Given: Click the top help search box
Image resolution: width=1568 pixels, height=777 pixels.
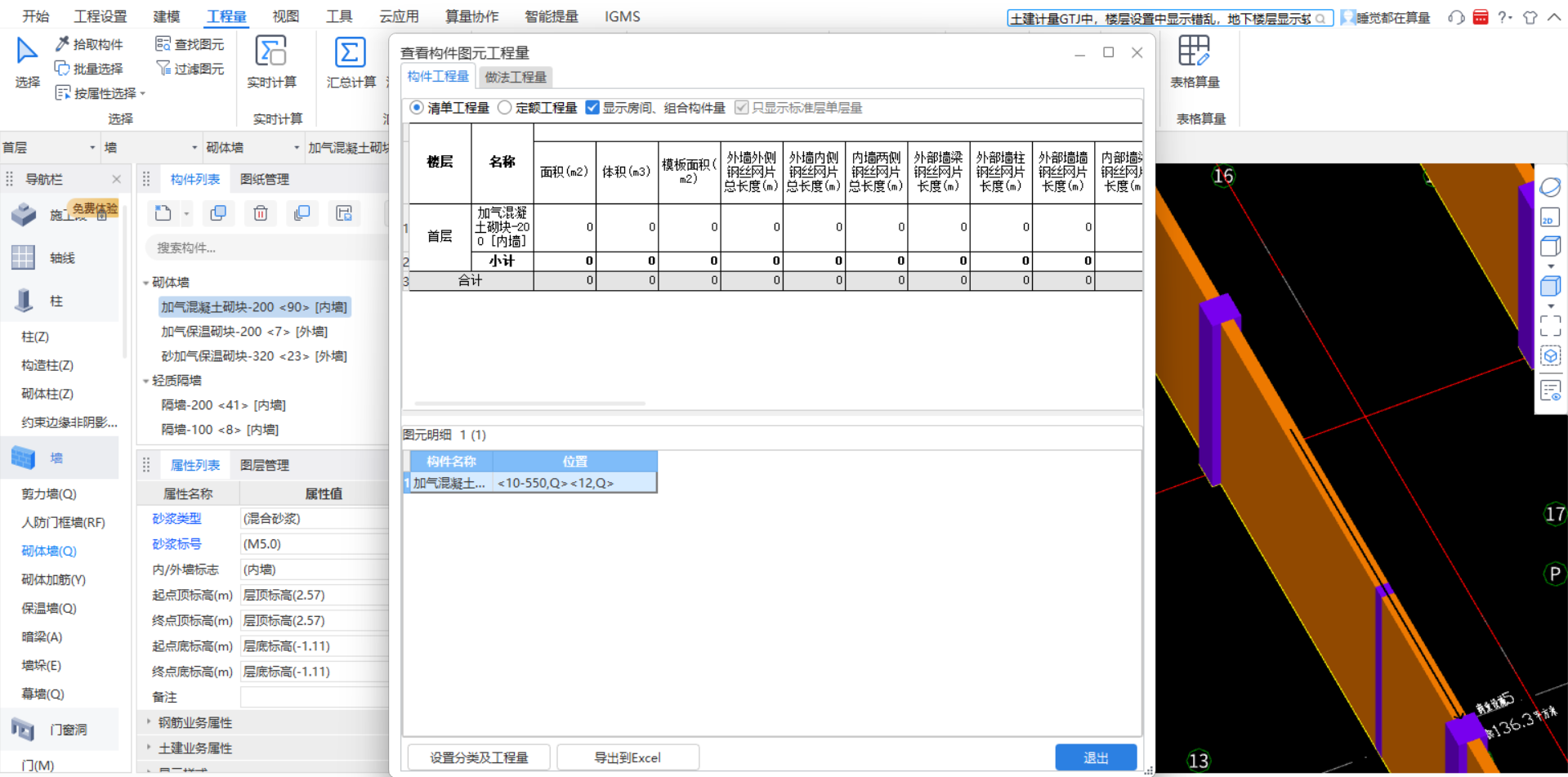Looking at the screenshot, I should click(x=1169, y=18).
